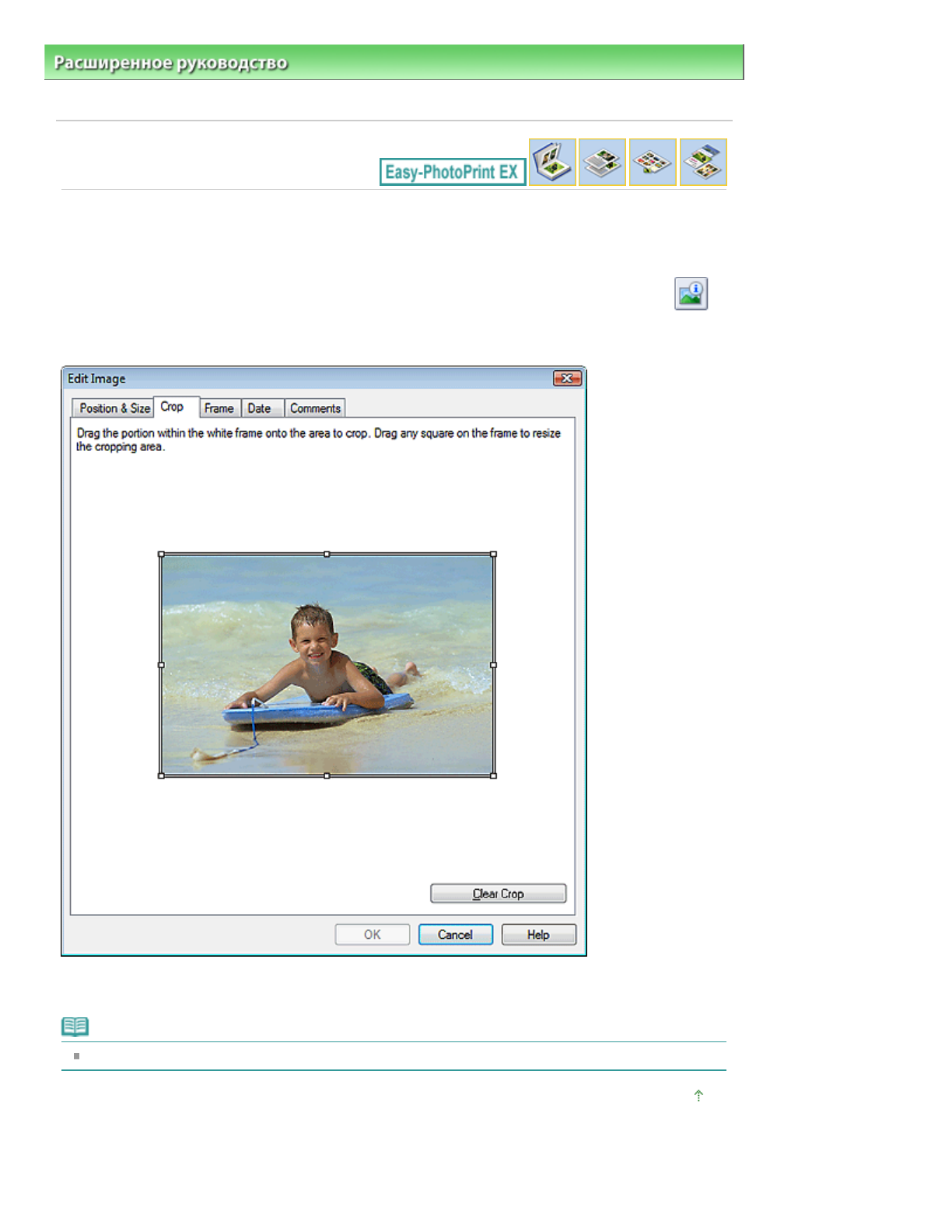Click the Album photo book icon
Screen dimensions: 952x1232
point(552,162)
